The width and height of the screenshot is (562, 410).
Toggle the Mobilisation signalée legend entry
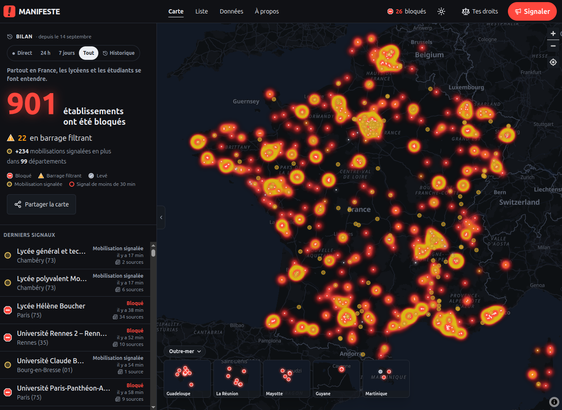click(x=34, y=184)
